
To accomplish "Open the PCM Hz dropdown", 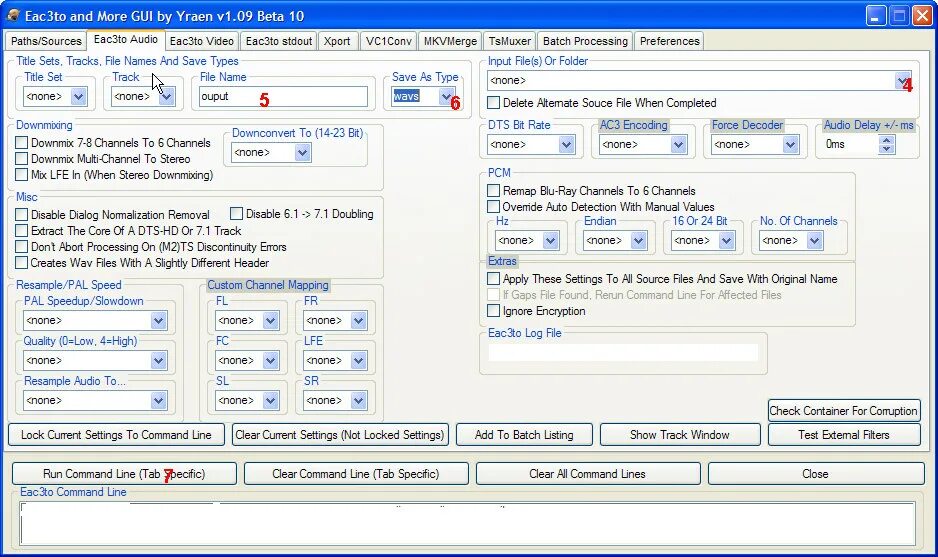I will [x=550, y=241].
